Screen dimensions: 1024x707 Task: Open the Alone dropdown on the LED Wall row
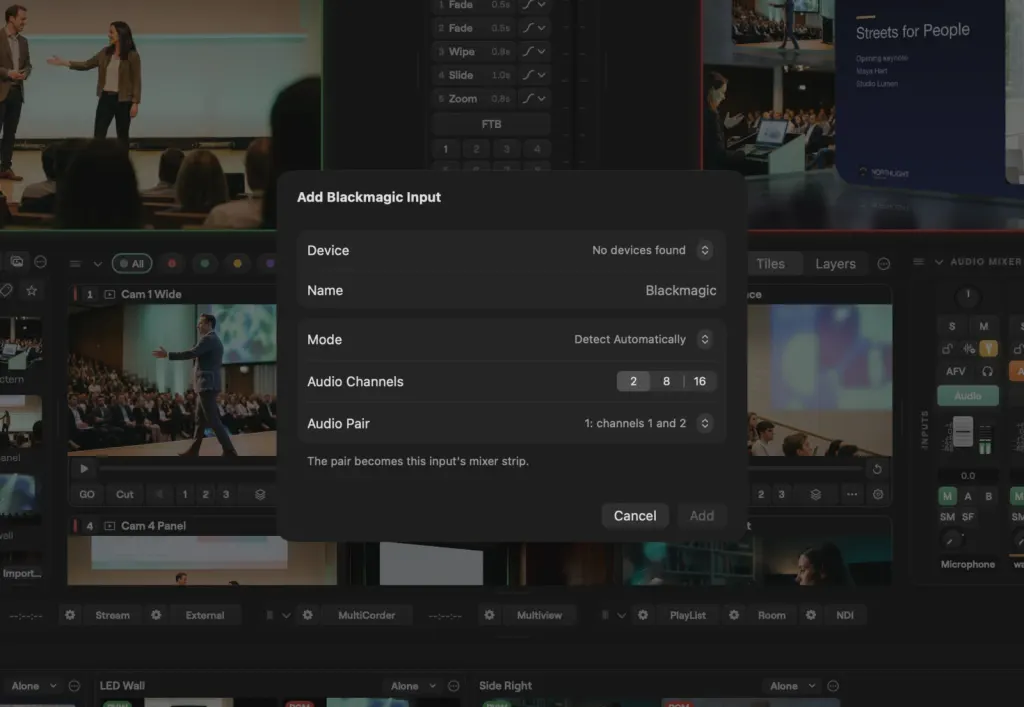pyautogui.click(x=413, y=686)
